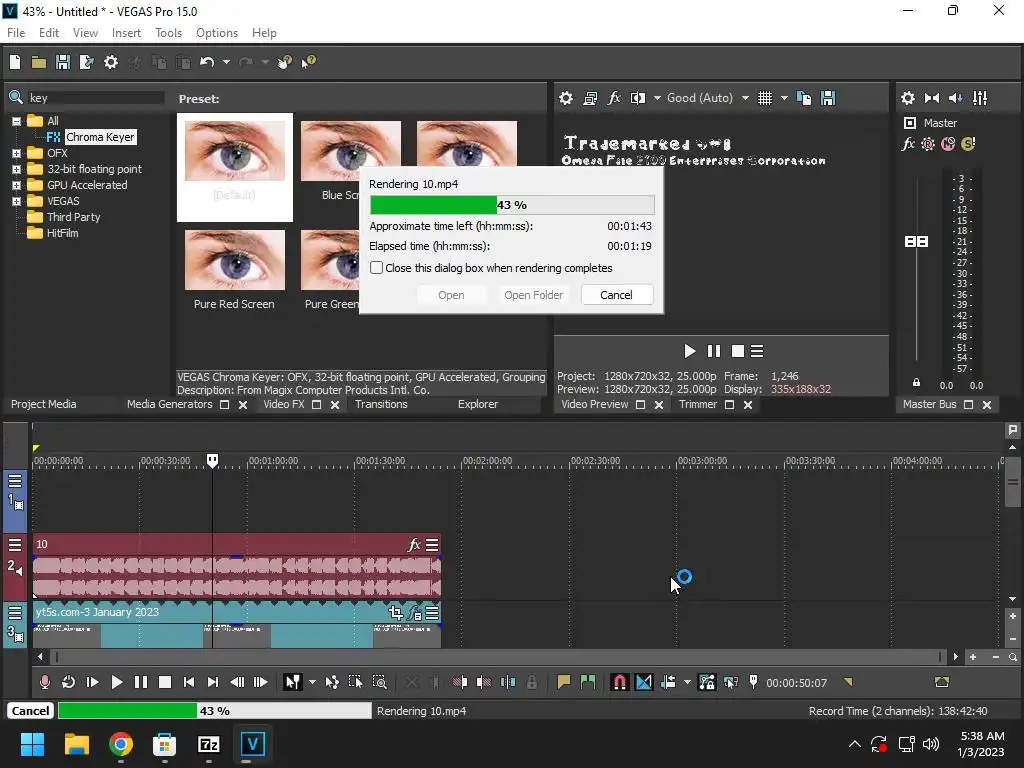Check Close this dialog box when rendering completes

point(376,268)
